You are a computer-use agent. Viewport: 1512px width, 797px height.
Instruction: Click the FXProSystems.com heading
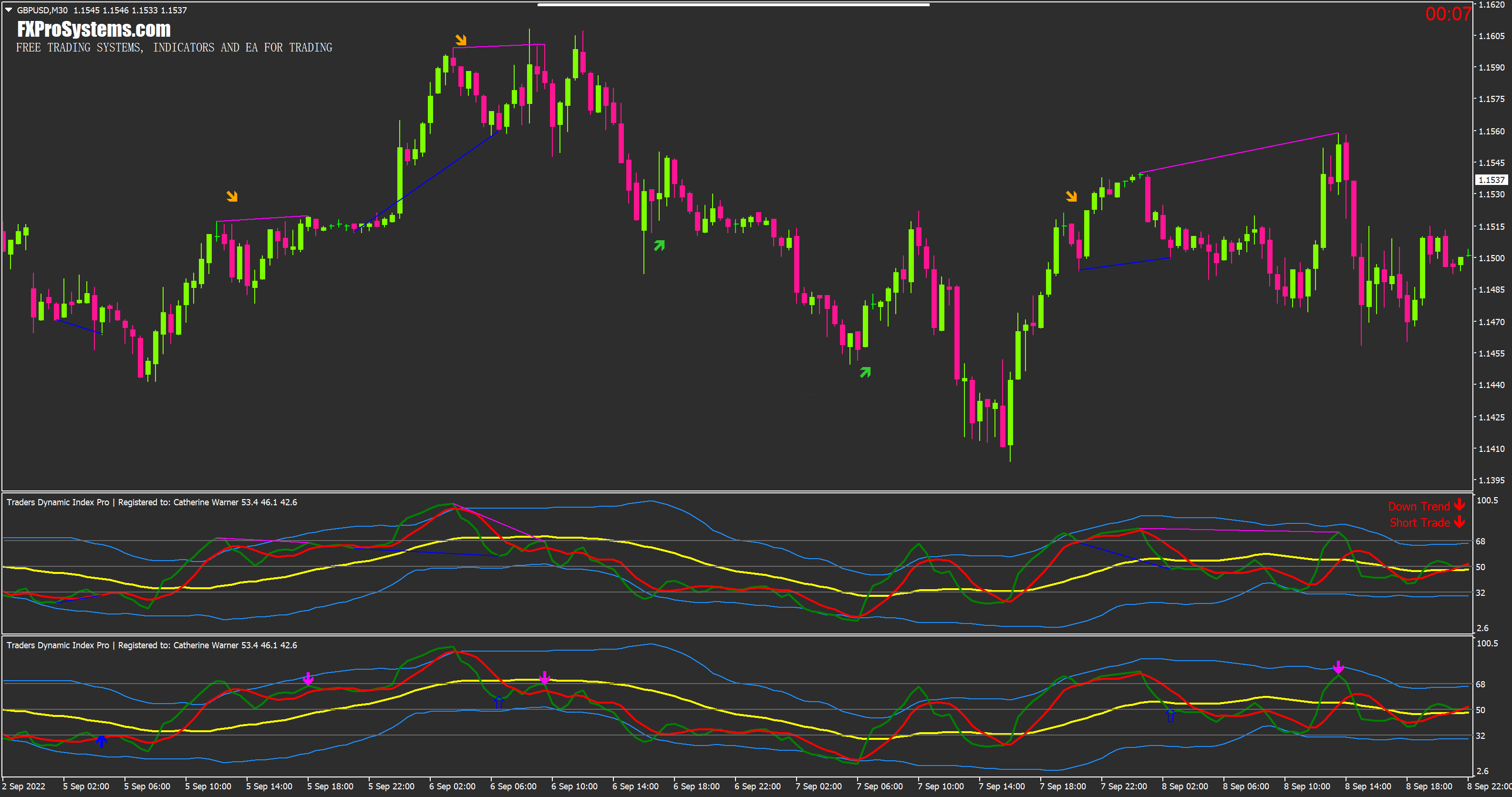pos(94,30)
